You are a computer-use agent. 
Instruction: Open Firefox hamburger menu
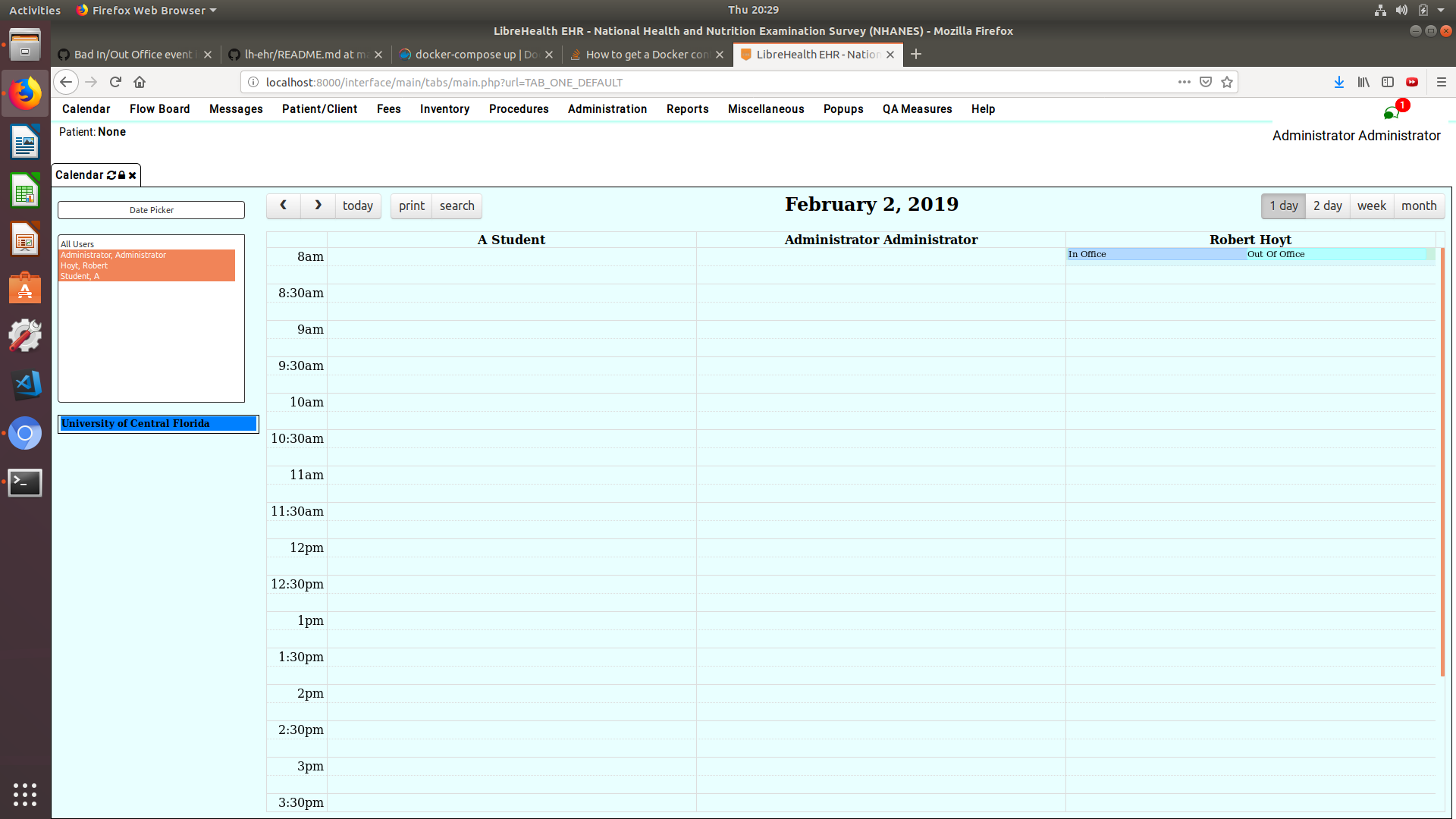coord(1442,82)
